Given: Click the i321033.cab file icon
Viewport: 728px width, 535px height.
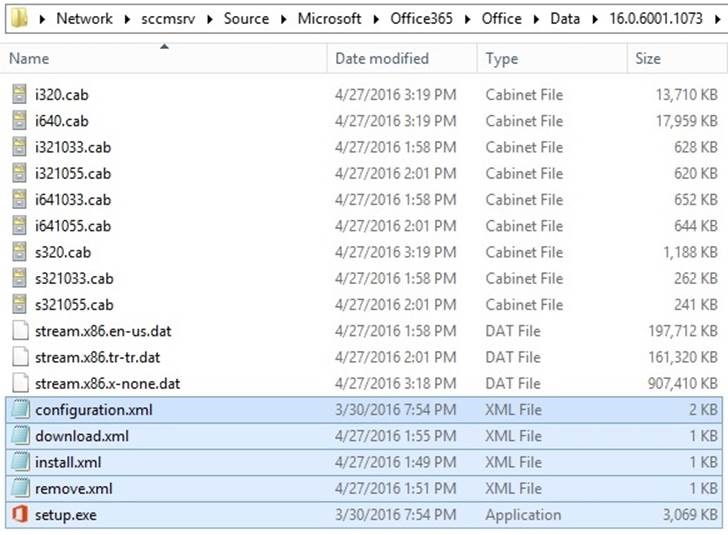Looking at the screenshot, I should click(x=19, y=147).
